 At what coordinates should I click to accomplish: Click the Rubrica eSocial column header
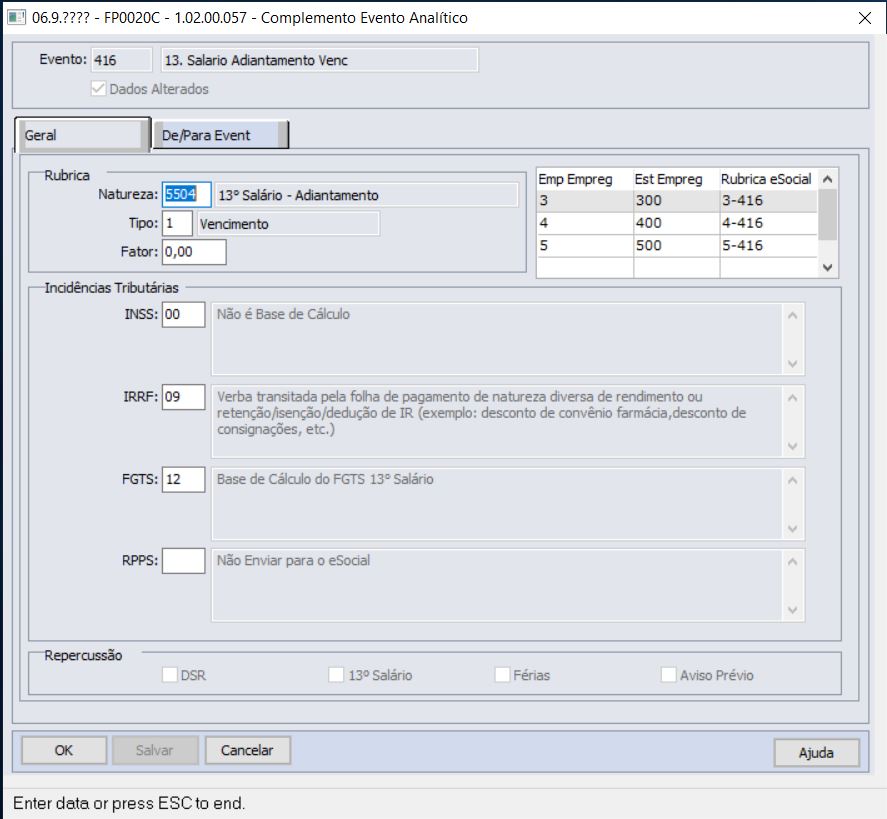[768, 179]
